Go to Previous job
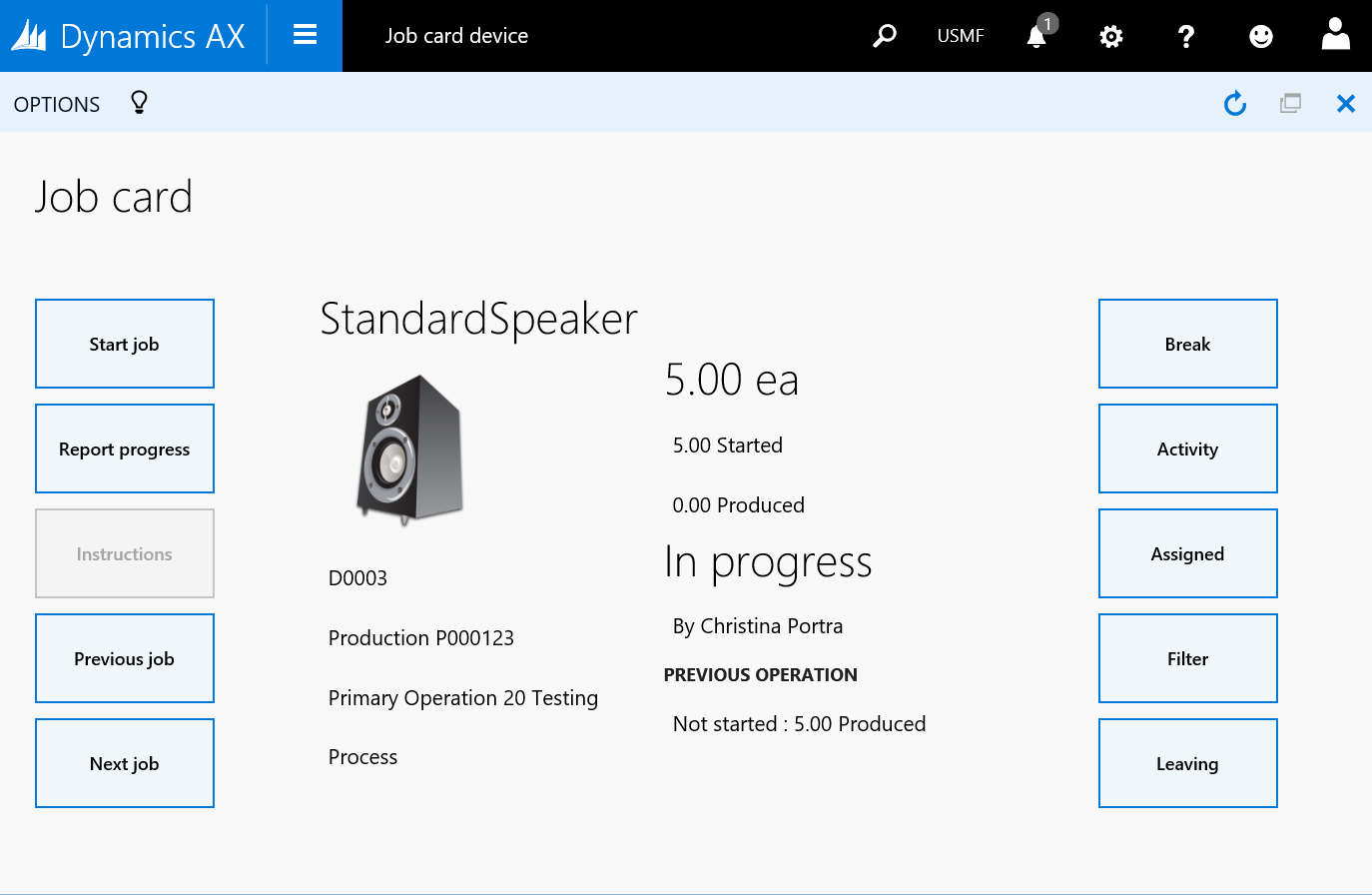This screenshot has height=895, width=1372. (x=125, y=658)
